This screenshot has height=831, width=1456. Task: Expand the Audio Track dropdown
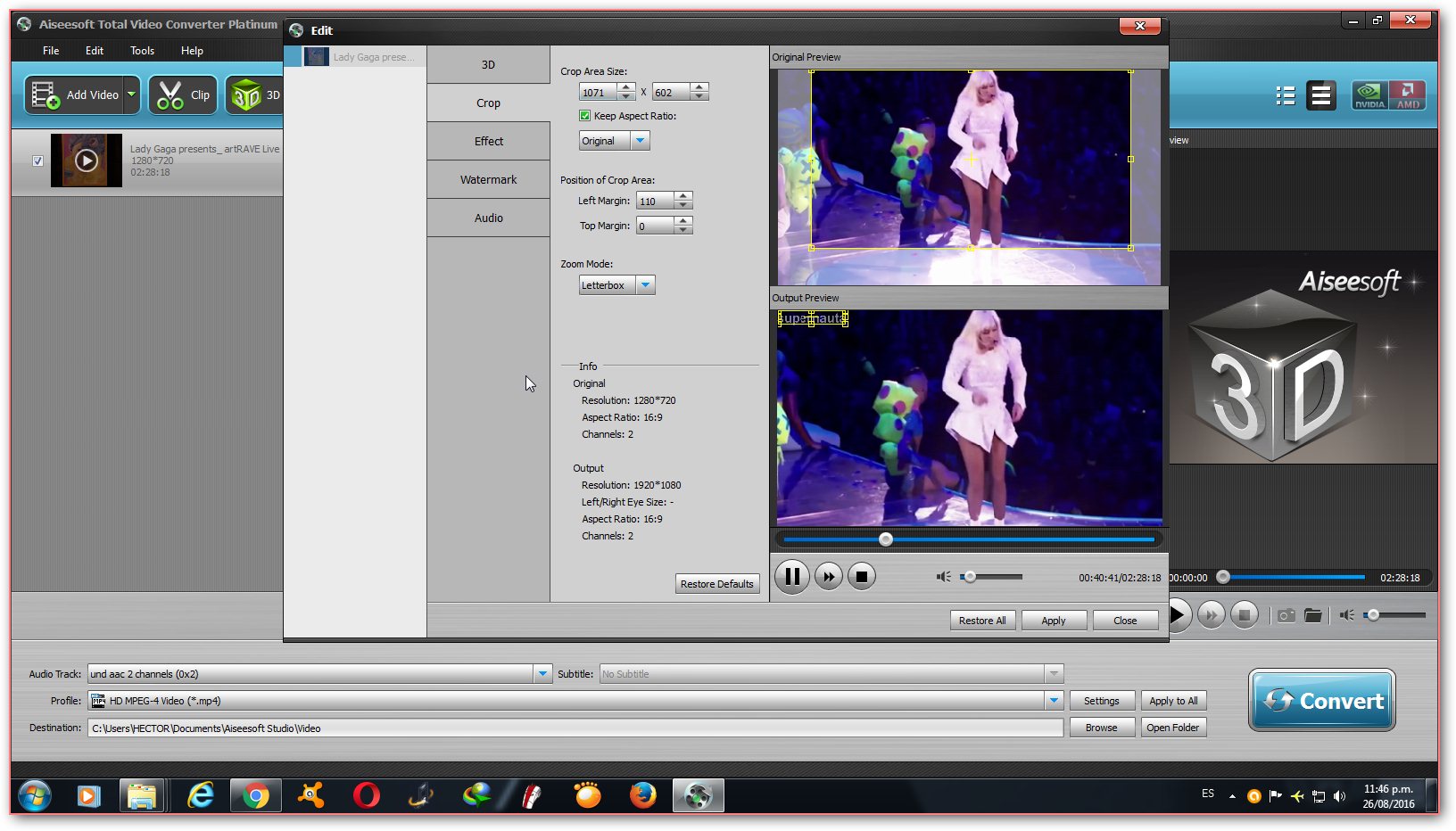click(x=542, y=674)
